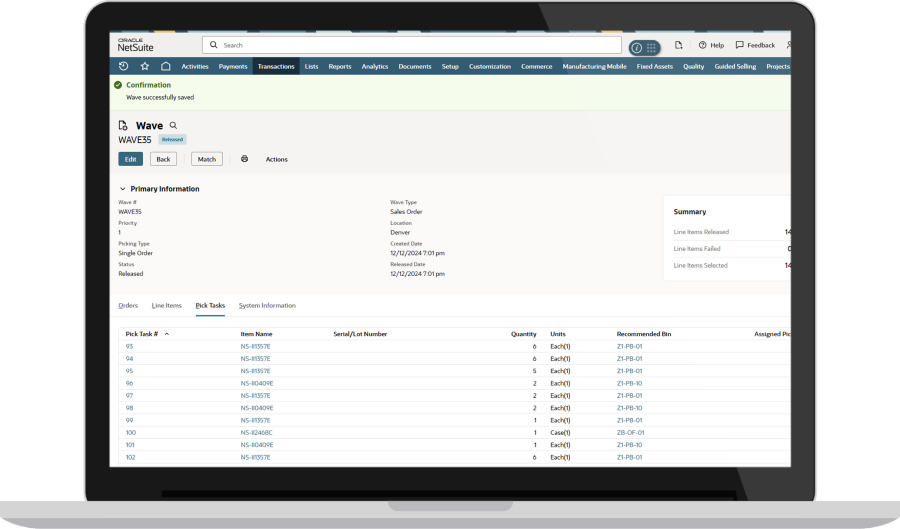Viewport: 900px width, 529px height.
Task: Click the magnifier icon next to Wave title
Action: pyautogui.click(x=173, y=126)
